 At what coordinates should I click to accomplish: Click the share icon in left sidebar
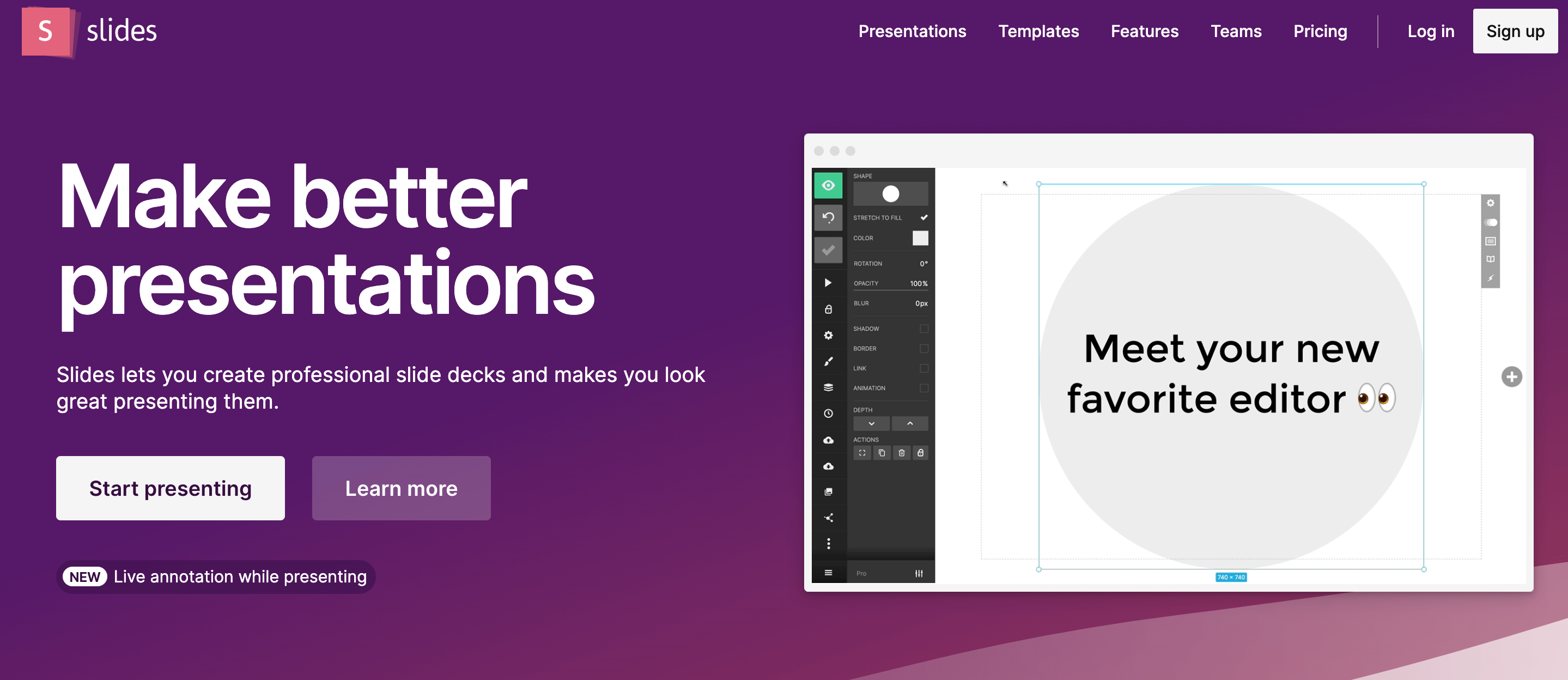click(x=829, y=516)
